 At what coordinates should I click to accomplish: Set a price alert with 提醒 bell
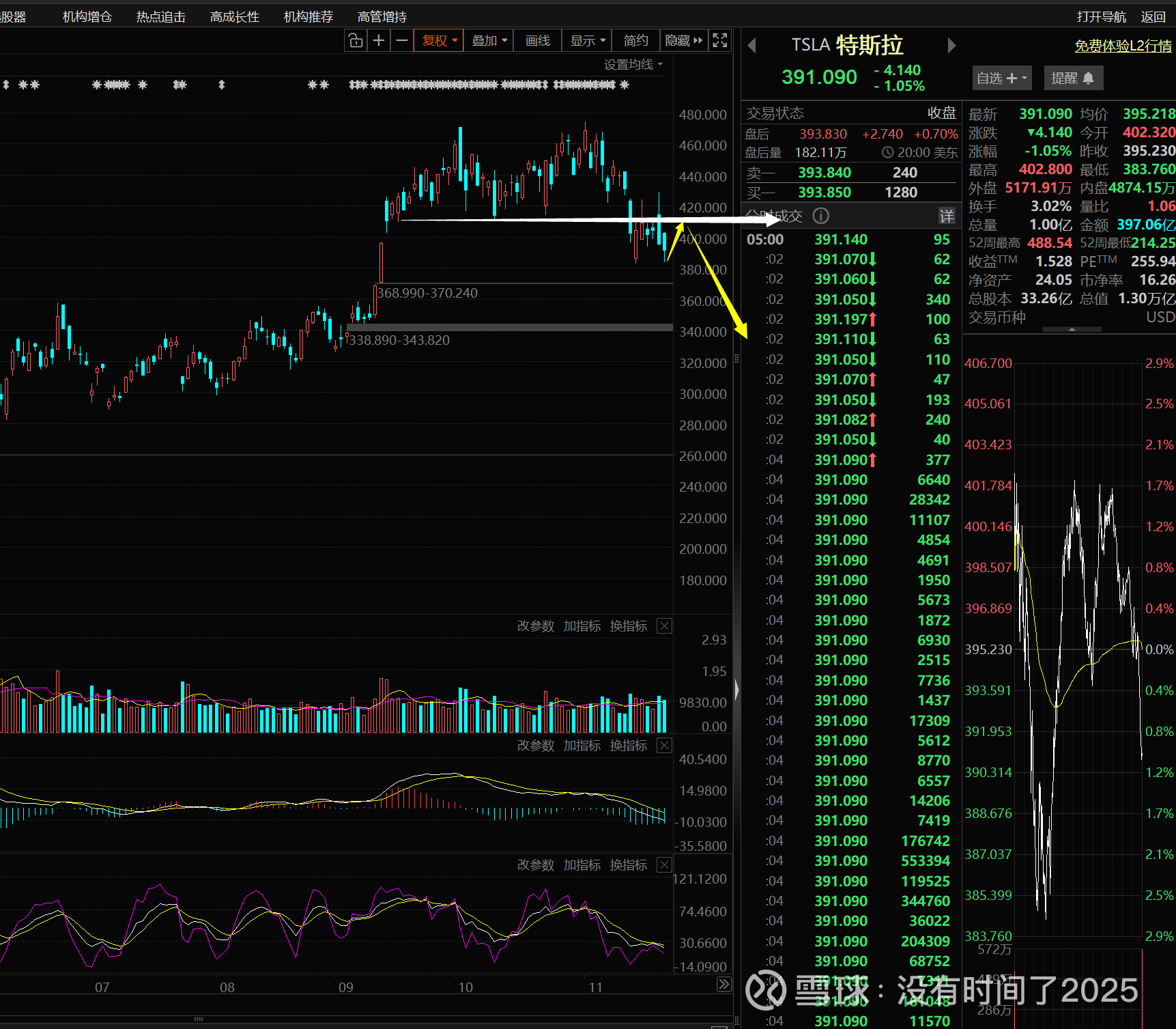pos(1073,79)
